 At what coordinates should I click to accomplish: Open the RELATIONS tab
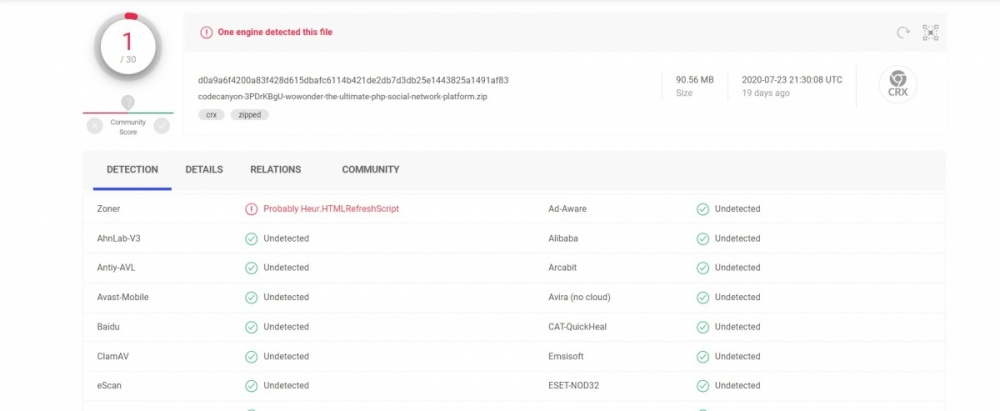[276, 170]
